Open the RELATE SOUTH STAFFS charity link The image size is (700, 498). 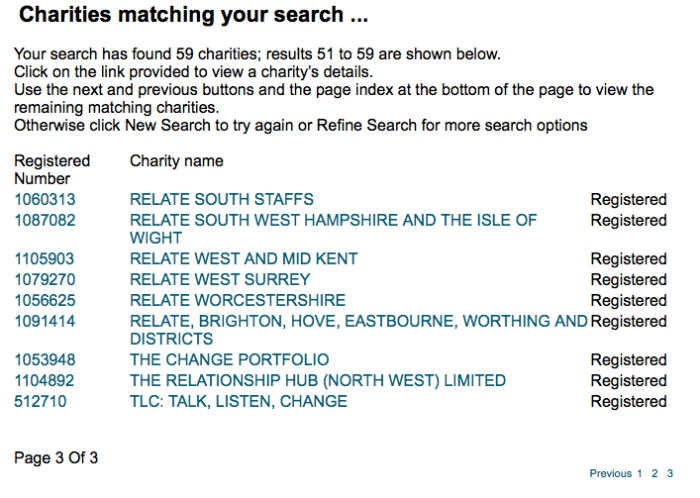pyautogui.click(x=221, y=199)
